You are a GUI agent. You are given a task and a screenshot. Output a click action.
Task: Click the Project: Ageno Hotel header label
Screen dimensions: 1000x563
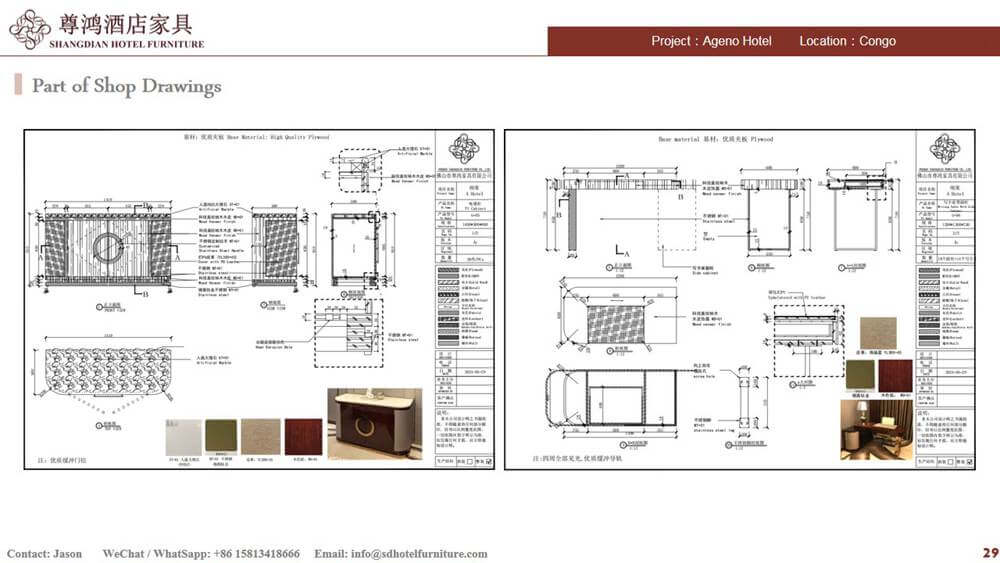[x=711, y=41]
